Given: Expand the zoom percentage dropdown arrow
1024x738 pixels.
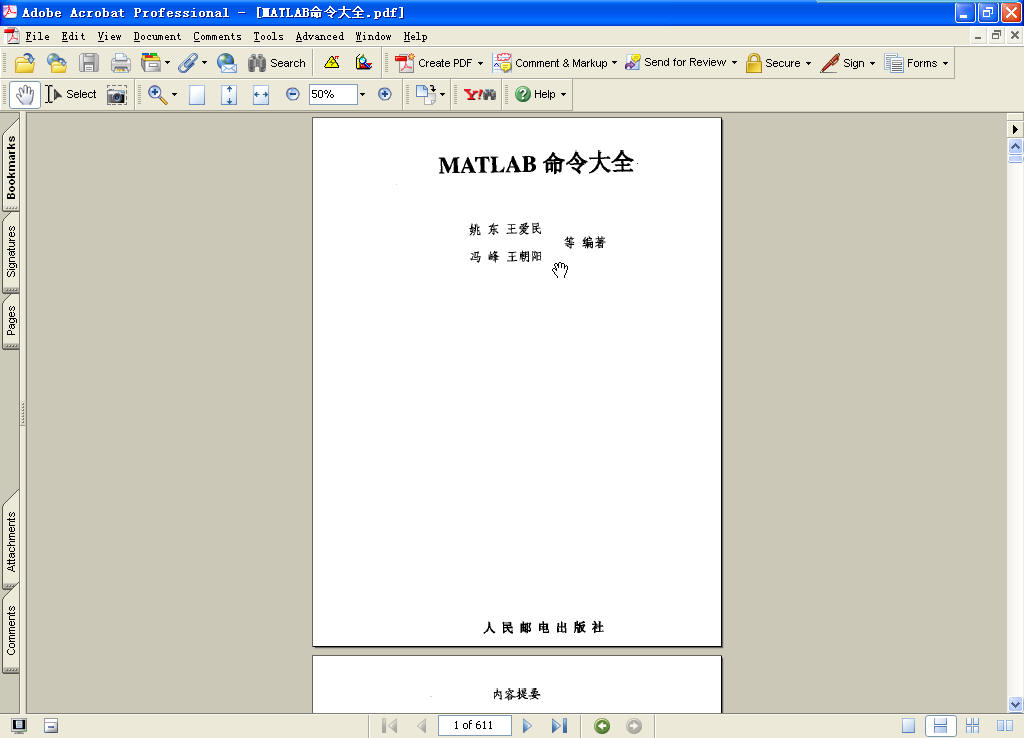Looking at the screenshot, I should (x=362, y=95).
